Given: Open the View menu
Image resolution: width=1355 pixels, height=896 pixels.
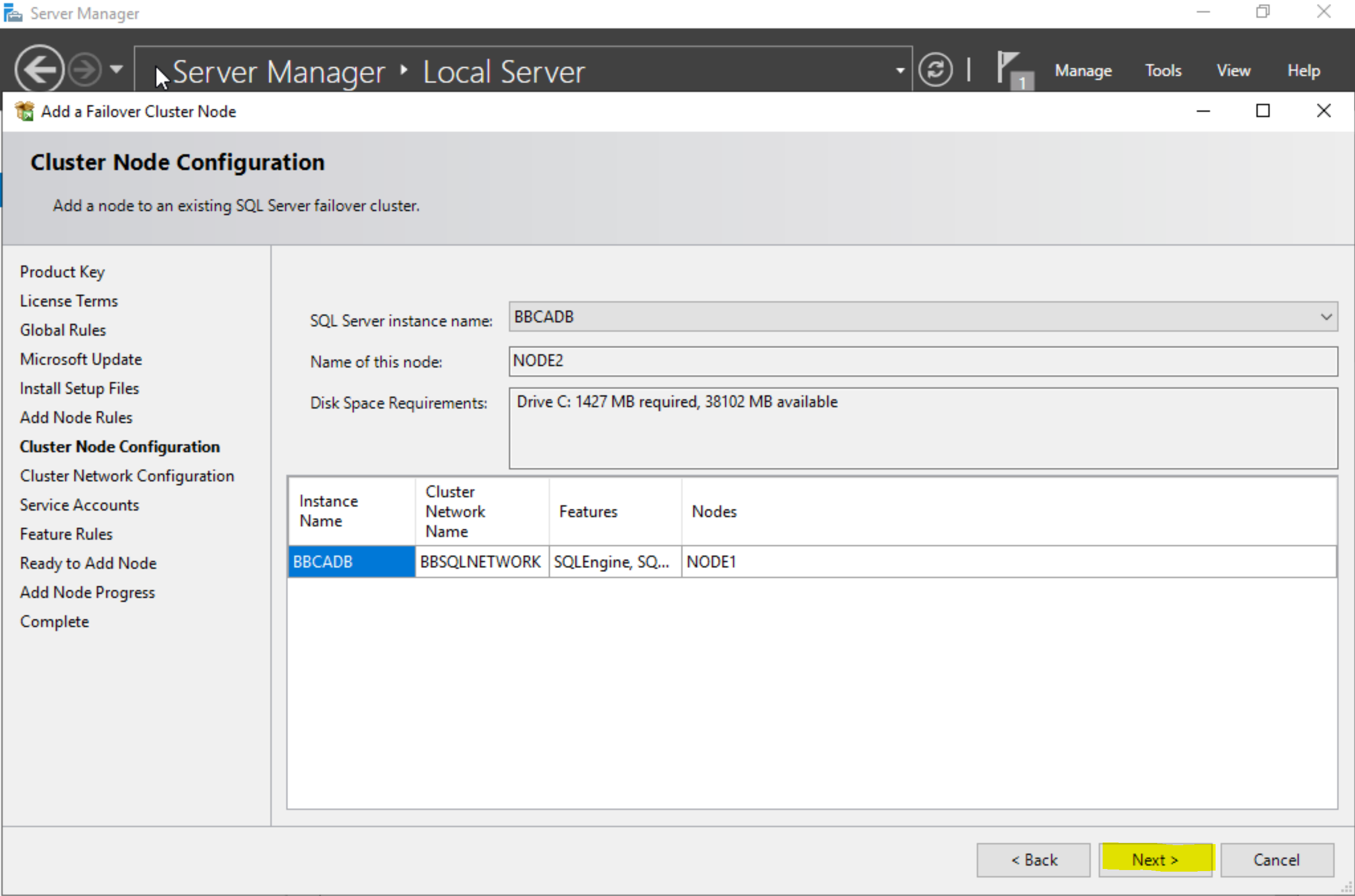Looking at the screenshot, I should pos(1233,70).
